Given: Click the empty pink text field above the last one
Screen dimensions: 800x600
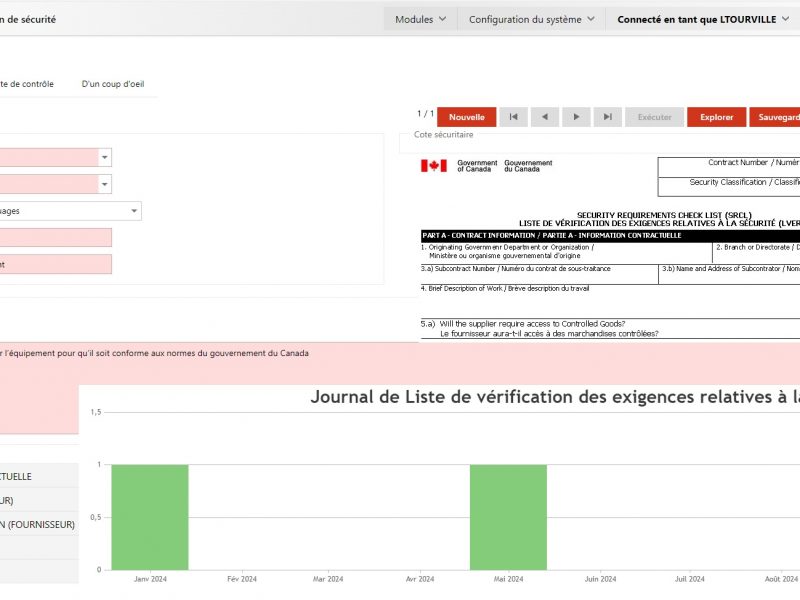Looking at the screenshot, I should click(55, 238).
